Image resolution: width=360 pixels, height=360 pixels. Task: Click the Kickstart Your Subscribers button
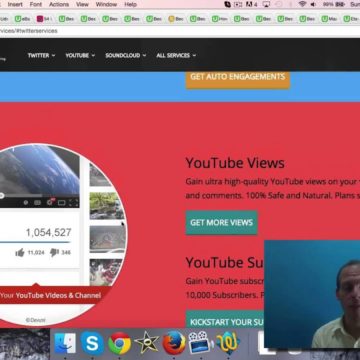225,321
